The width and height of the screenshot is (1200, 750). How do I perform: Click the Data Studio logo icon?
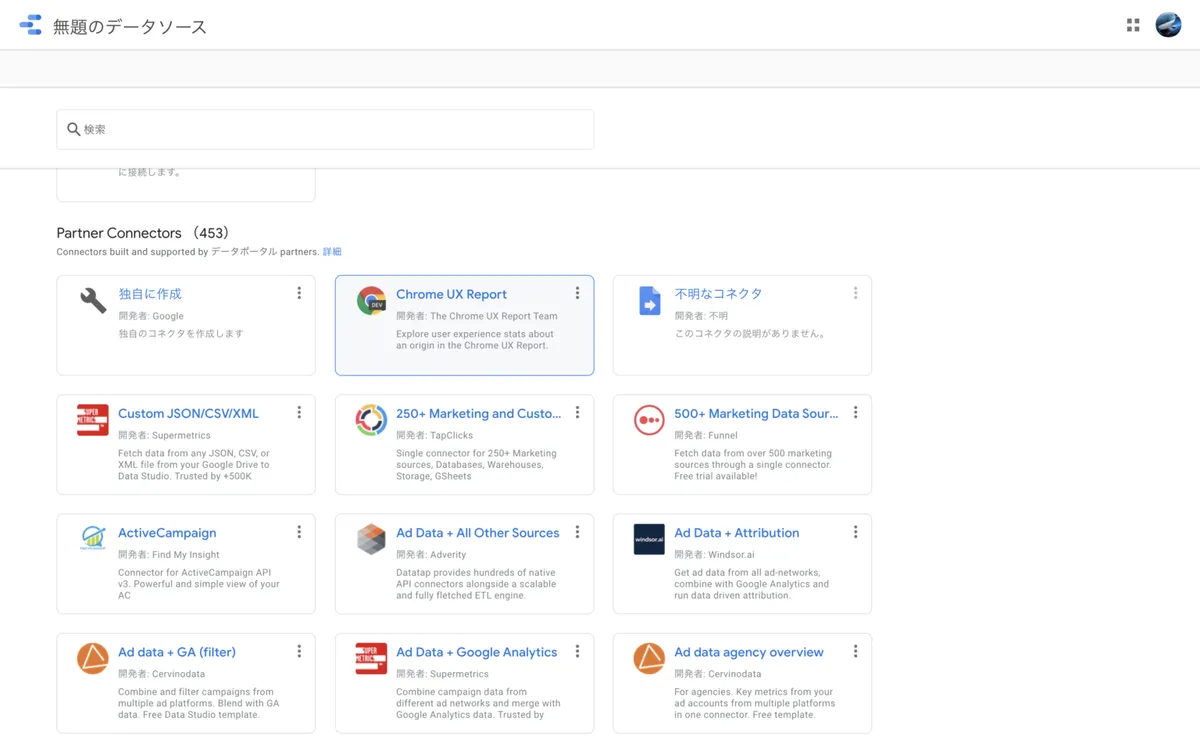click(x=30, y=25)
